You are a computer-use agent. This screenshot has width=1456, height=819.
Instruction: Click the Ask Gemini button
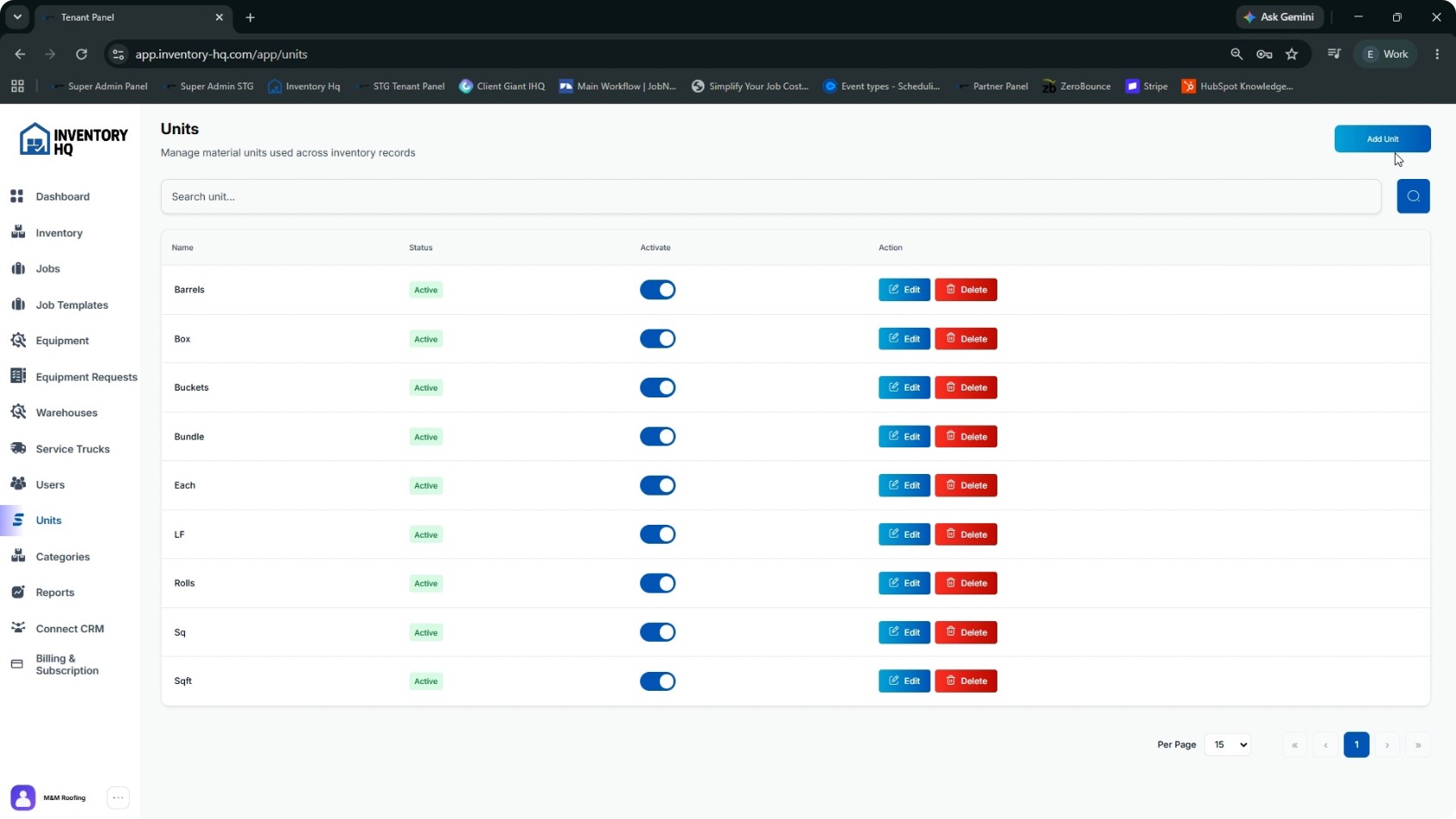pos(1280,17)
